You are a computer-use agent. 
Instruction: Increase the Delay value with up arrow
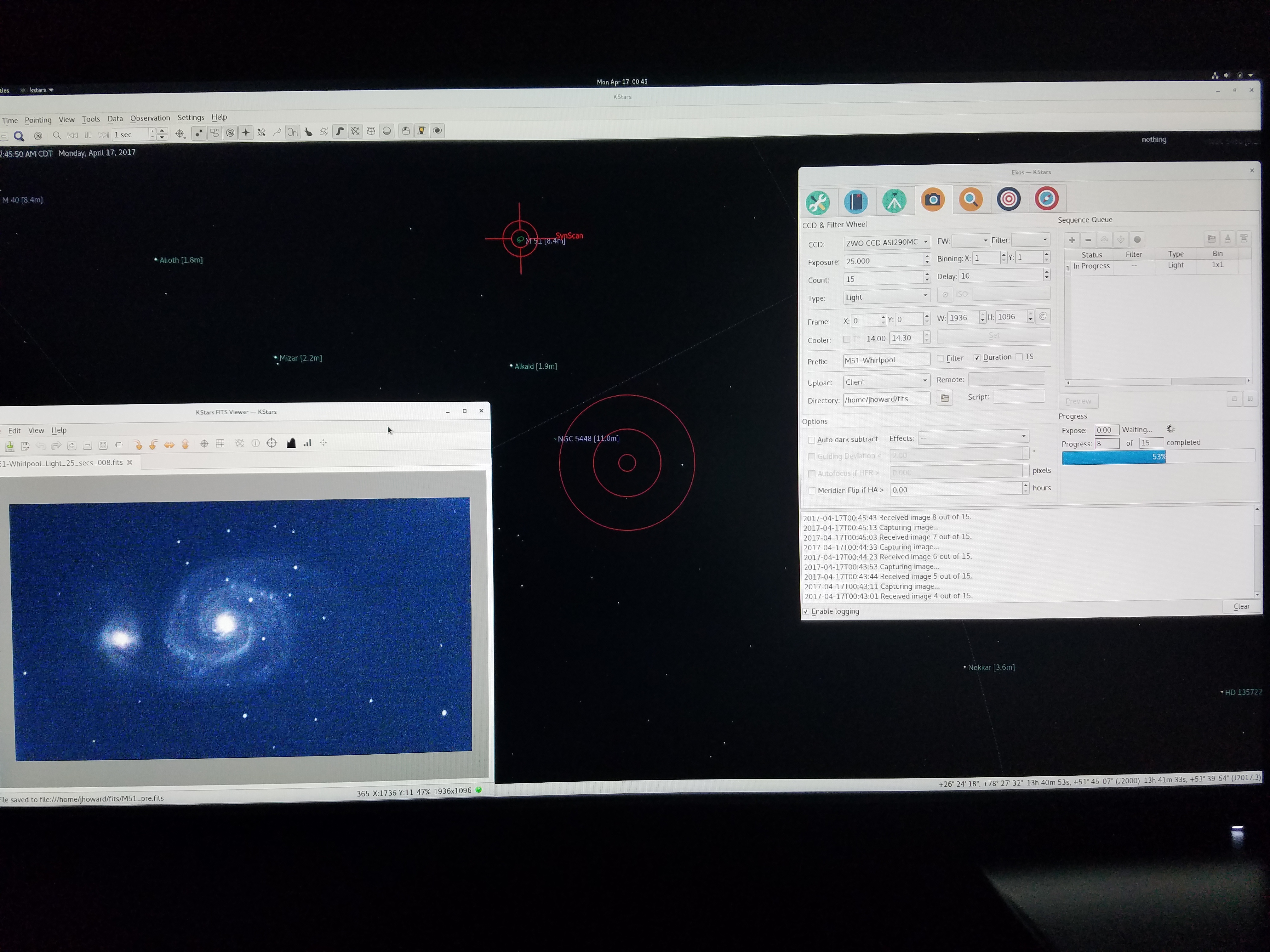point(1047,271)
